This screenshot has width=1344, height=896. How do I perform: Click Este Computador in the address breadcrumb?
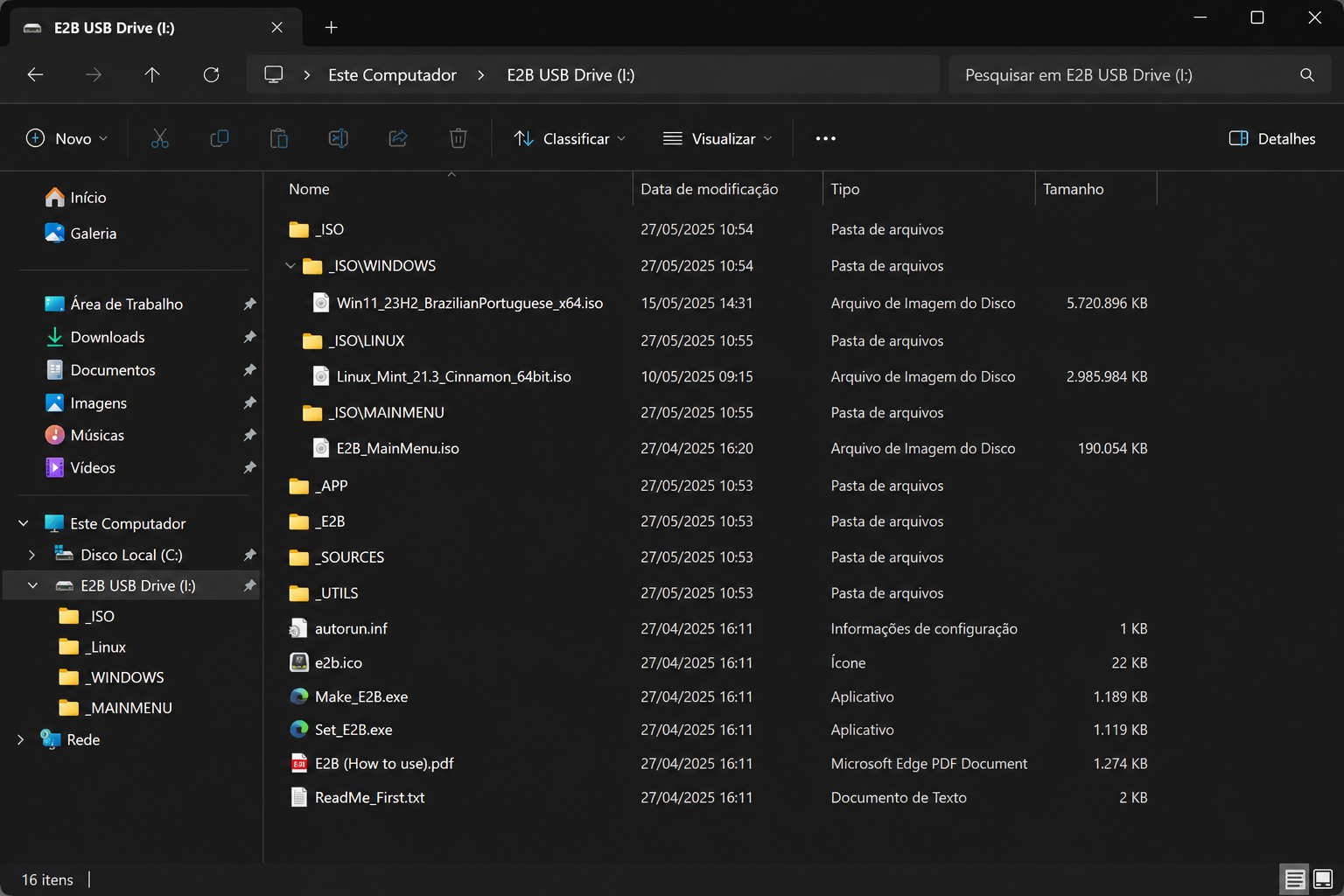pos(392,75)
